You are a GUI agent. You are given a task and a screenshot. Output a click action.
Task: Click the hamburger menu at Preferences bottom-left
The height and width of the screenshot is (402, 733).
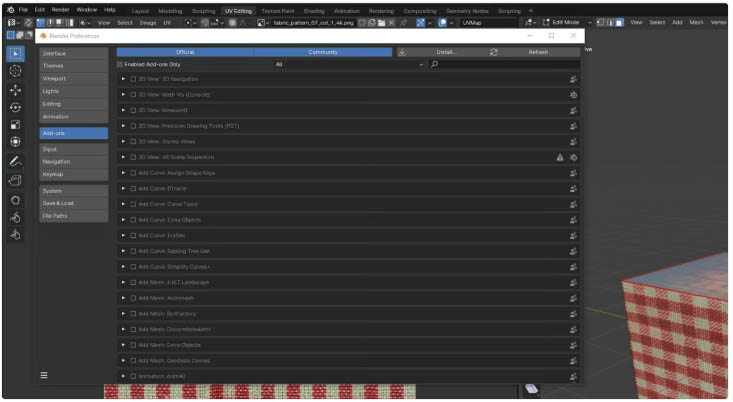tap(43, 375)
